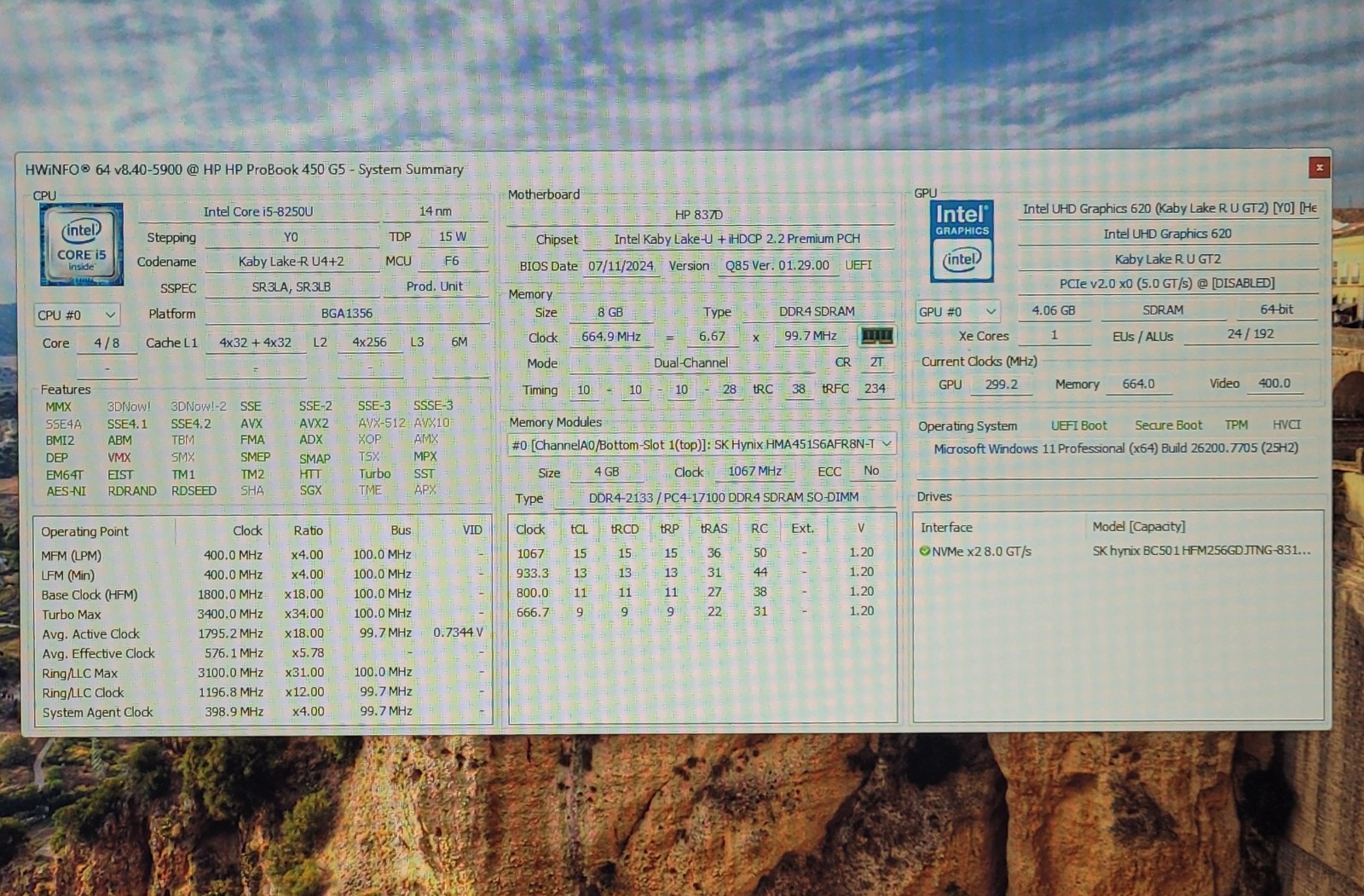The width and height of the screenshot is (1364, 896).
Task: Click the Operating Point column header
Action: pos(84,531)
